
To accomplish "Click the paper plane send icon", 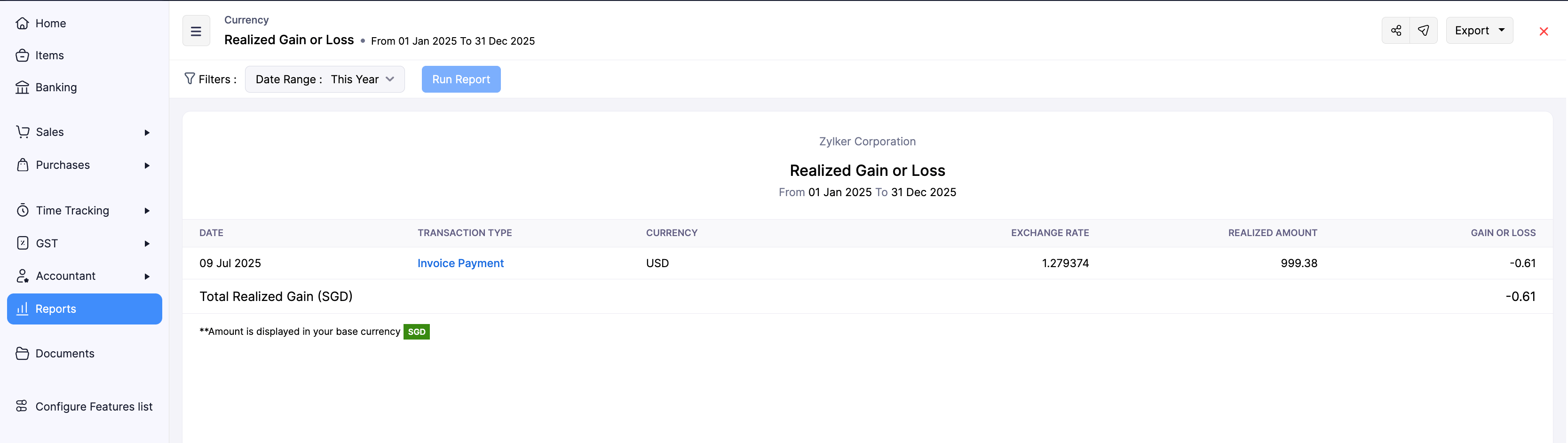I will click(1423, 31).
